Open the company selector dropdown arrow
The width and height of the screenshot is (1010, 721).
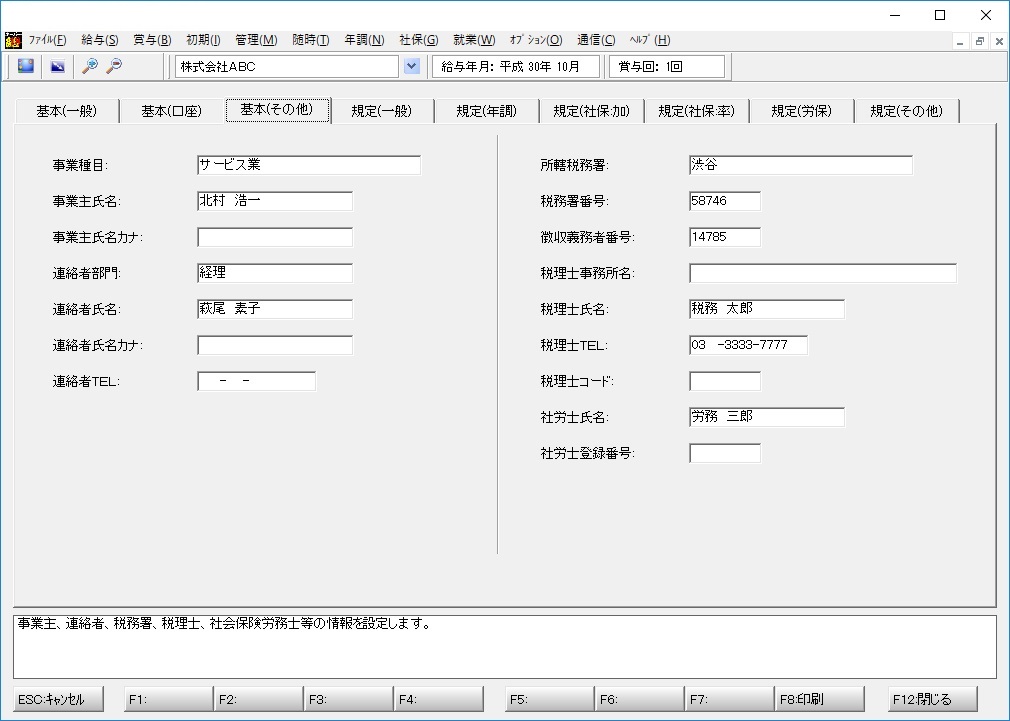pyautogui.click(x=412, y=66)
